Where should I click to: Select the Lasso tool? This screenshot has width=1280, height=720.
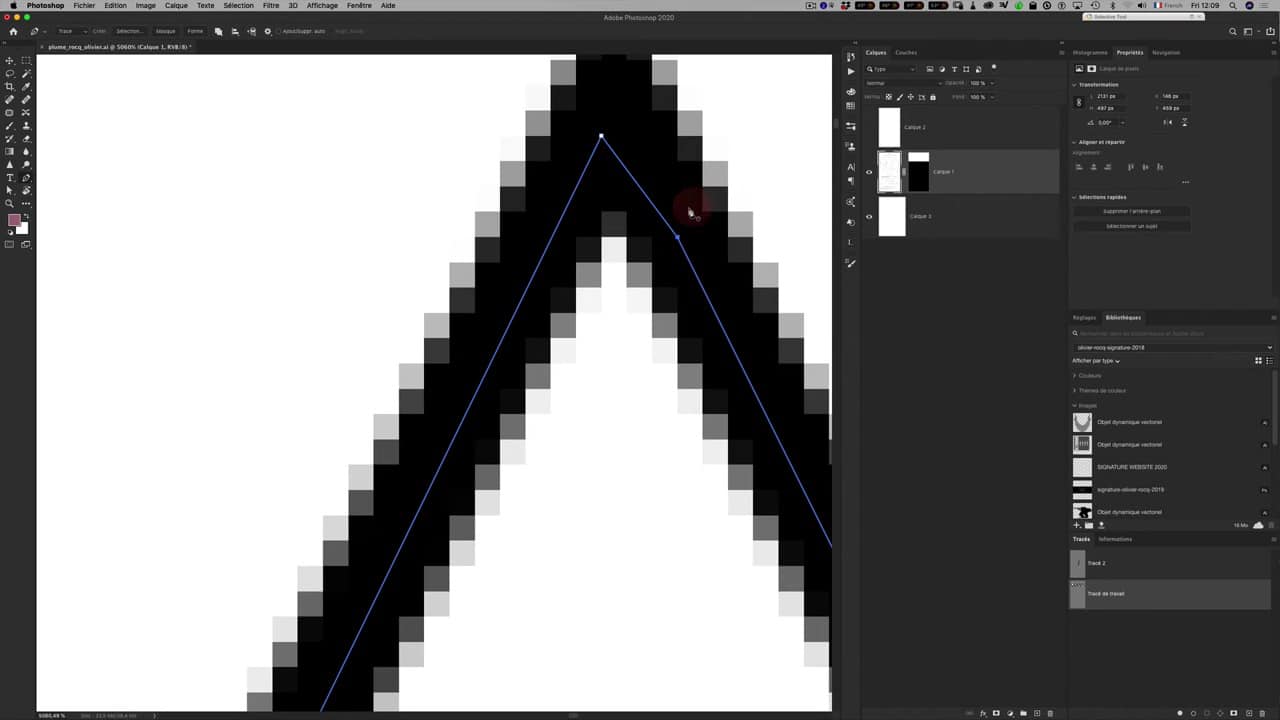[10, 74]
